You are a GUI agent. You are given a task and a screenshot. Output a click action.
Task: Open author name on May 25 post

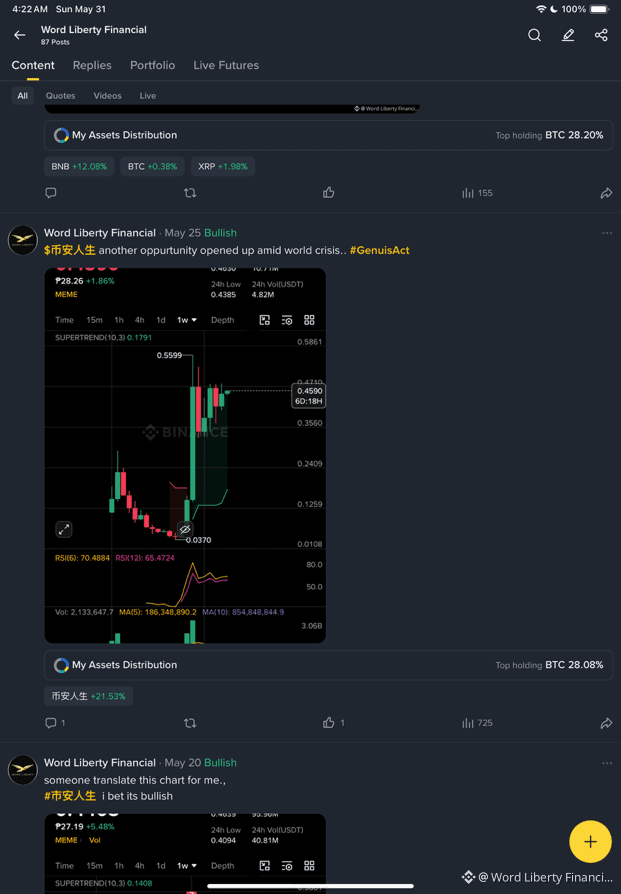100,233
